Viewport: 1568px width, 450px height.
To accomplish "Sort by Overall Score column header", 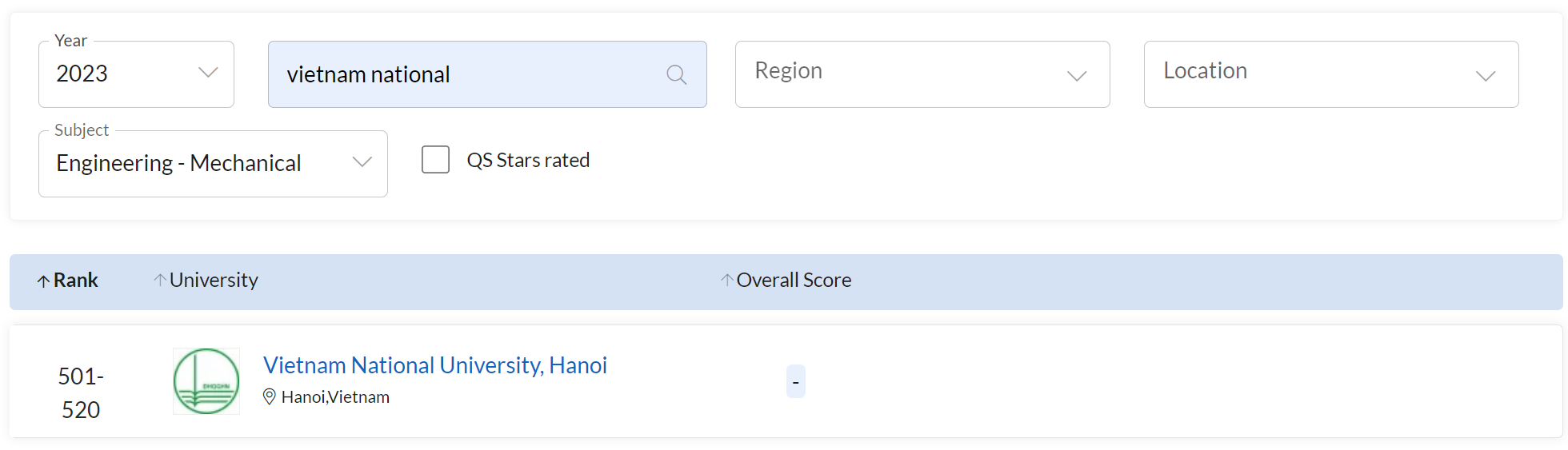I will (x=794, y=281).
